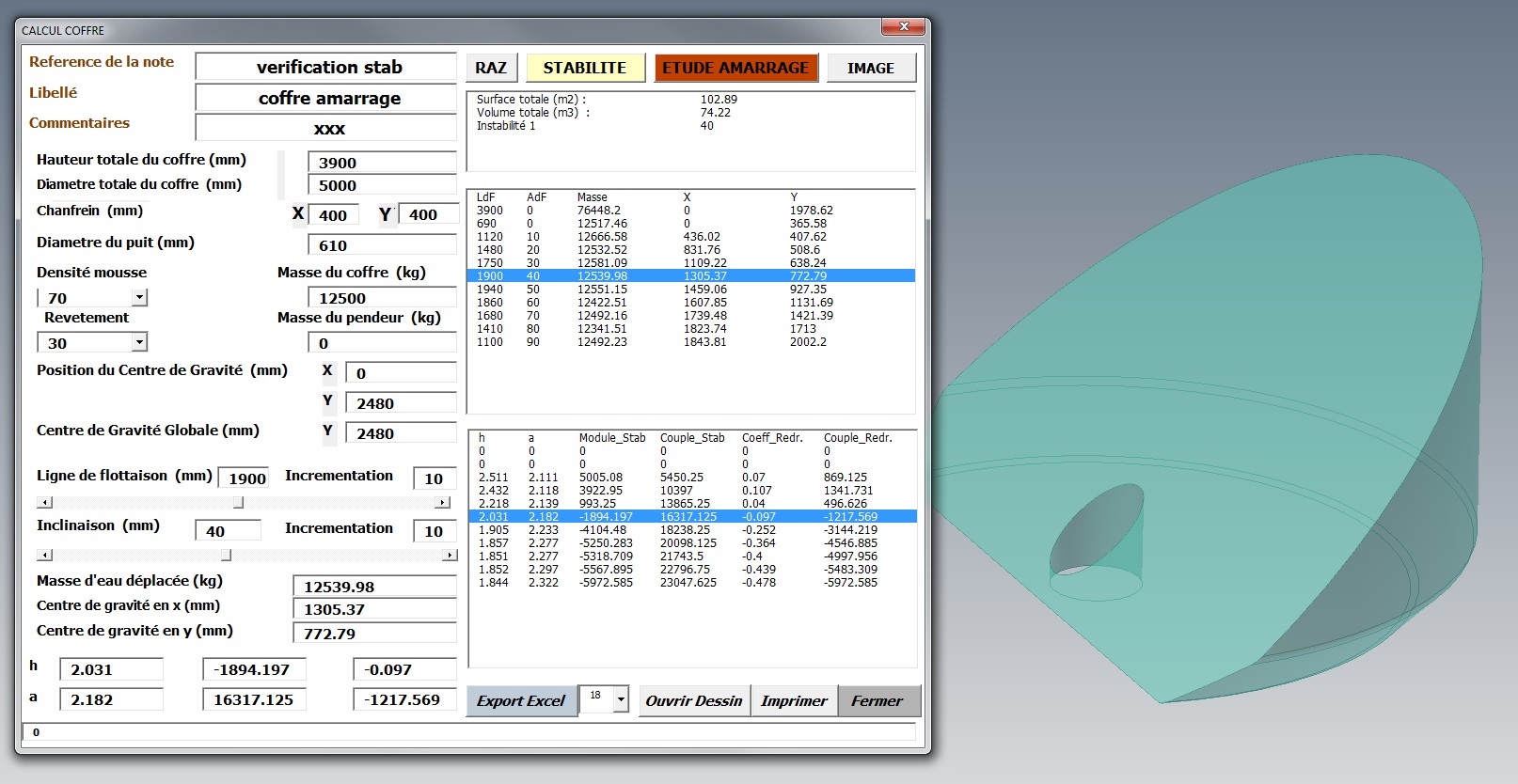Image resolution: width=1518 pixels, height=784 pixels.
Task: Click the Inclinaison slider thumb
Action: tap(226, 556)
